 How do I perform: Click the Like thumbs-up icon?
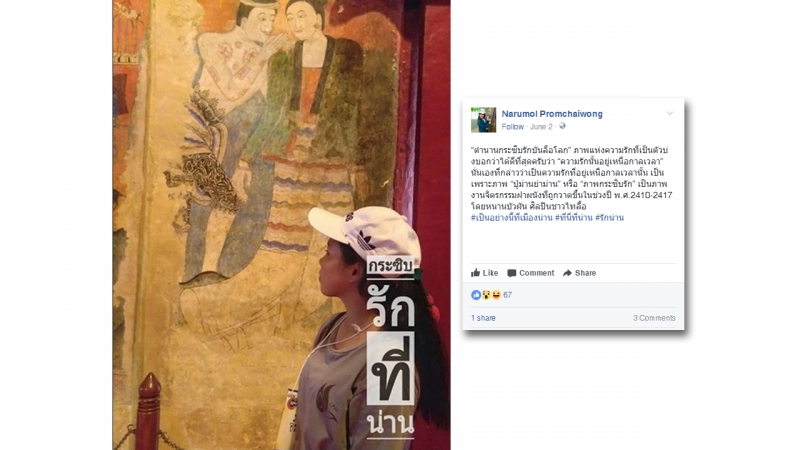click(475, 273)
